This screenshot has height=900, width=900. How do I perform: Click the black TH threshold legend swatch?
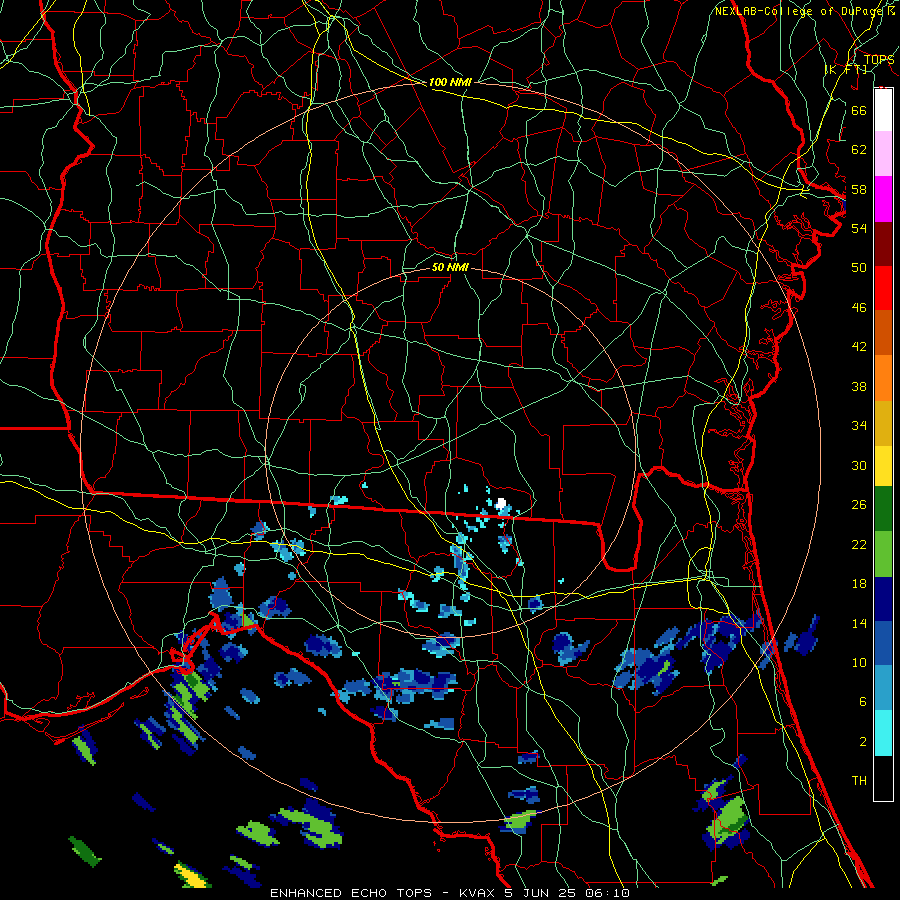[x=883, y=778]
